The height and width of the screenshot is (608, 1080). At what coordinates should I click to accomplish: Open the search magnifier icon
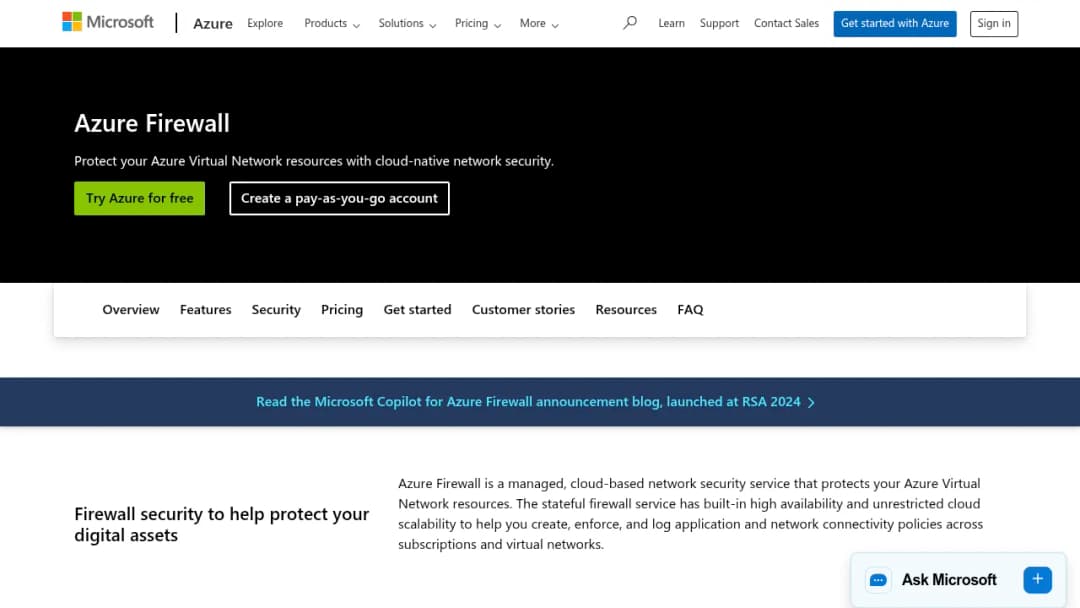pos(630,23)
